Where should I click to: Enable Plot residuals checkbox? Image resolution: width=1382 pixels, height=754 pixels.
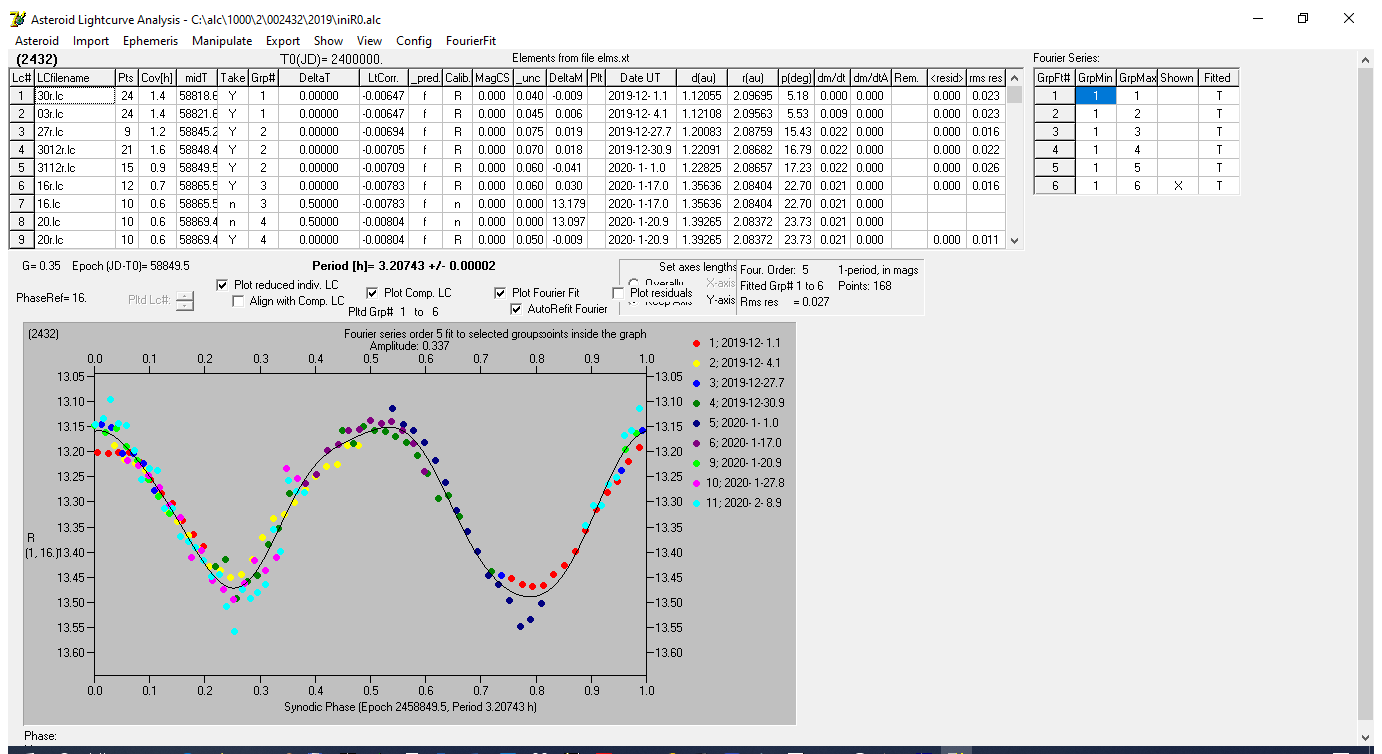coord(617,293)
